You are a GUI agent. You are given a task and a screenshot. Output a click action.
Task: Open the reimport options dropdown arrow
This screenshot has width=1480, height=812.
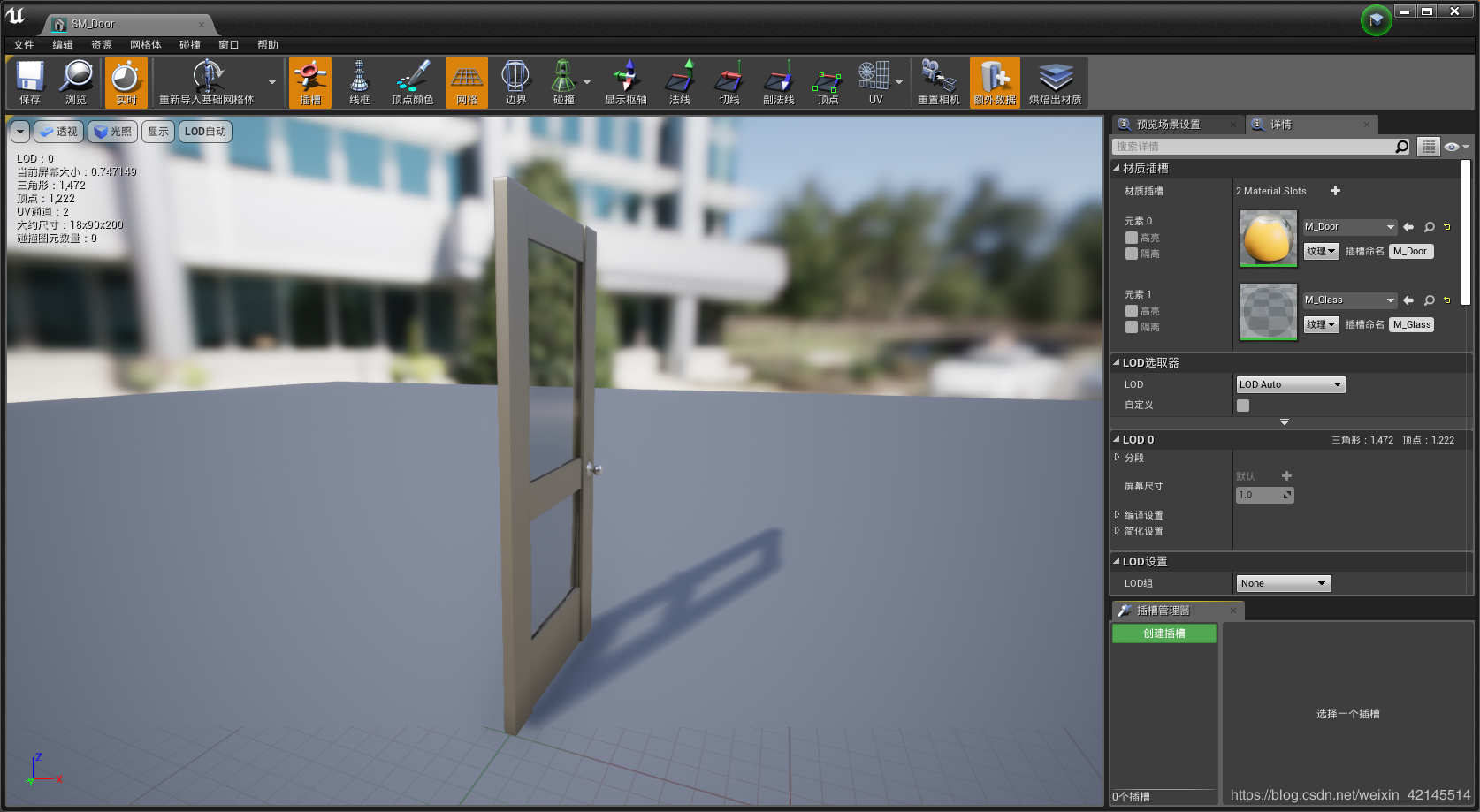[x=271, y=83]
